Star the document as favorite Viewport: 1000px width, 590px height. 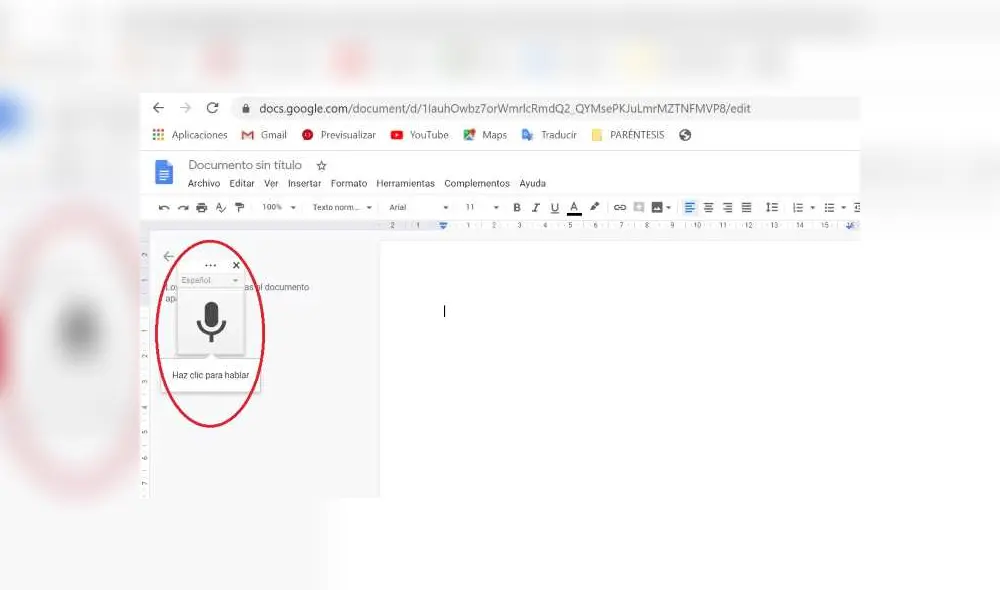tap(322, 164)
